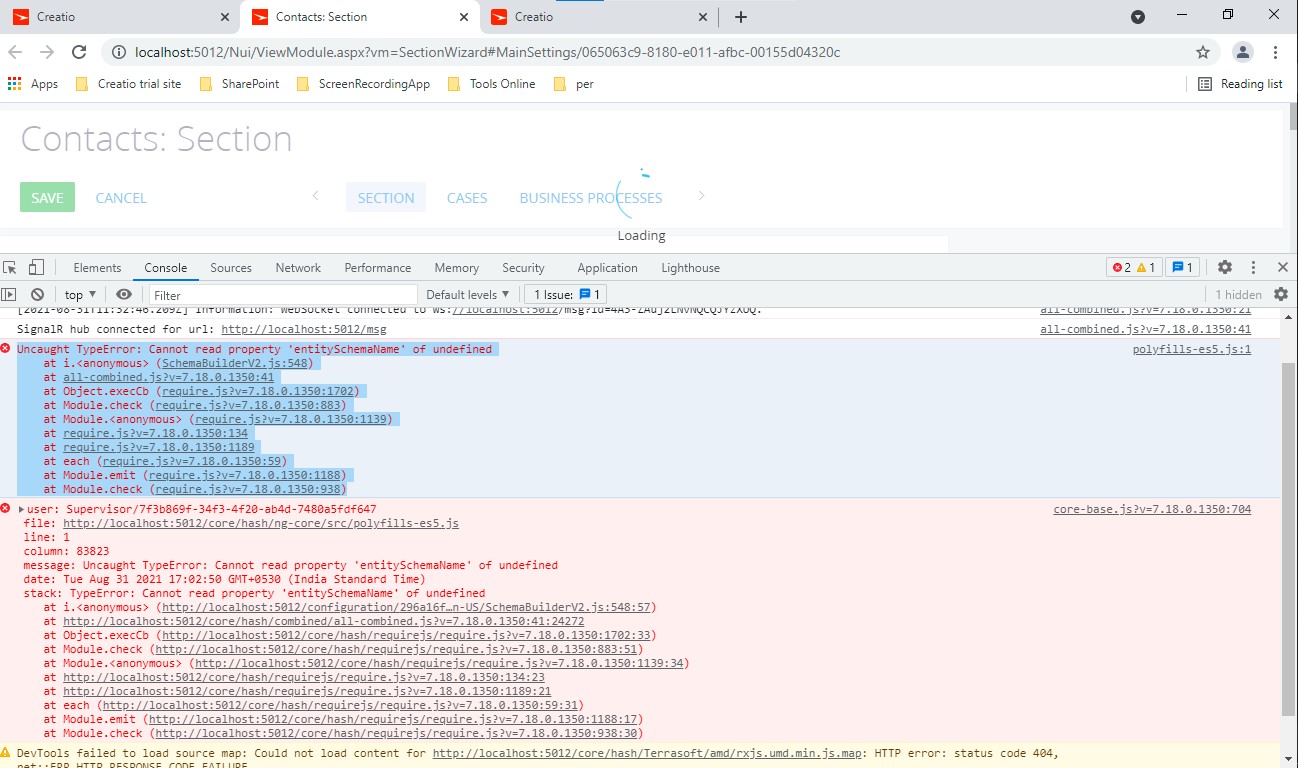This screenshot has width=1298, height=768.
Task: Open the Security tab
Action: [523, 267]
